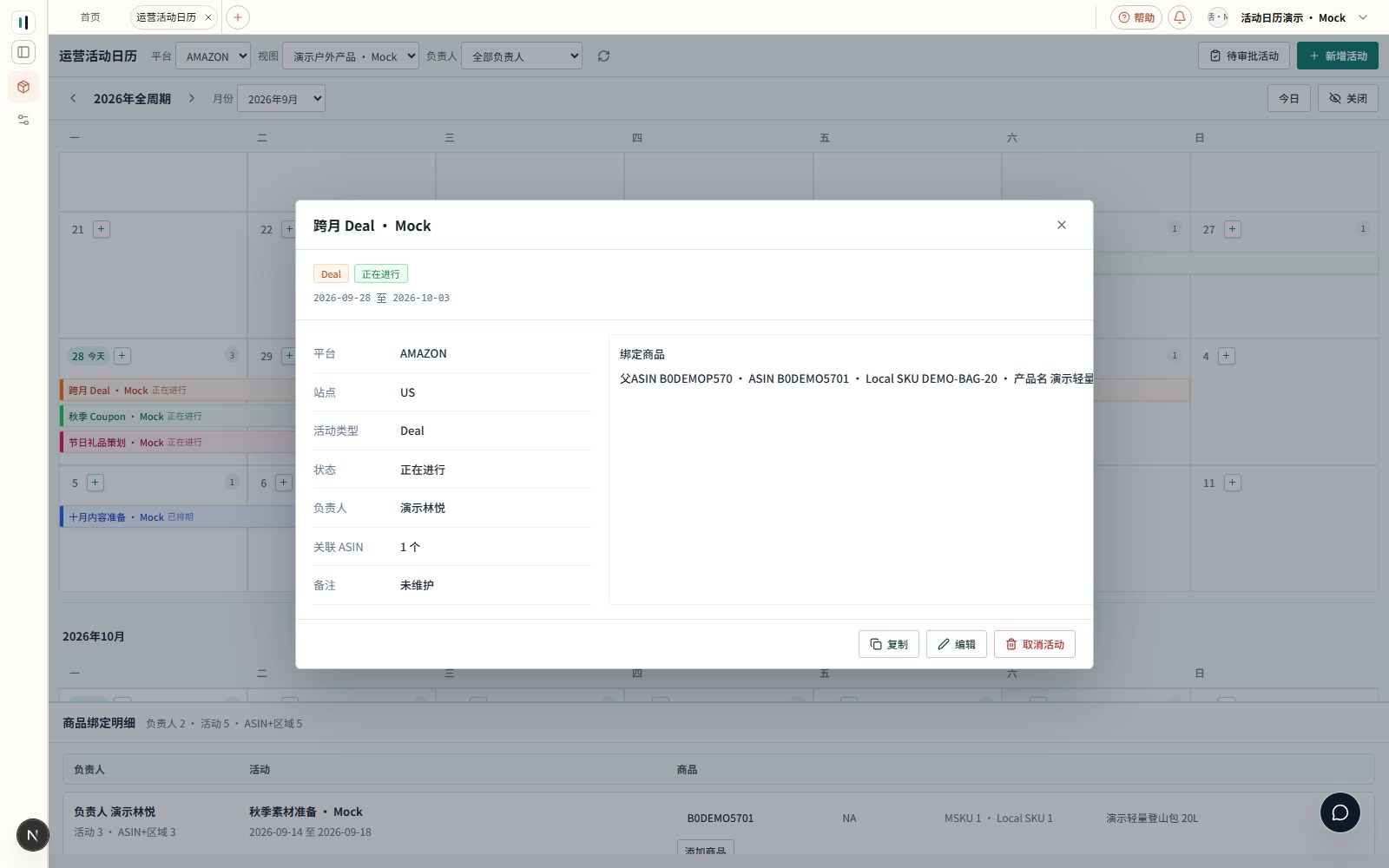The width and height of the screenshot is (1389, 868).
Task: Add activity on day 11
Action: point(1233,483)
